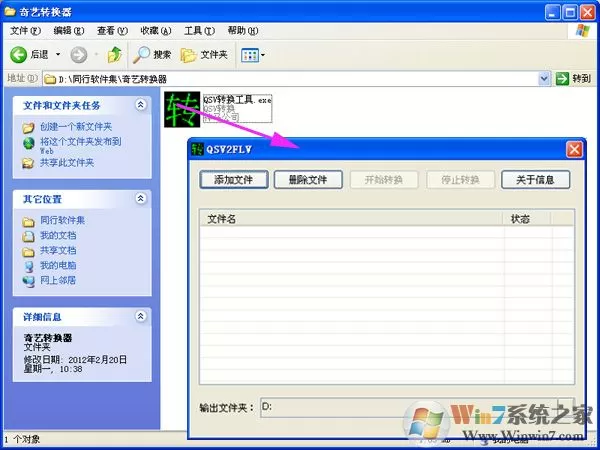This screenshot has width=600, height=450.
Task: Click the 输出文件夹 path field
Action: tap(409, 407)
